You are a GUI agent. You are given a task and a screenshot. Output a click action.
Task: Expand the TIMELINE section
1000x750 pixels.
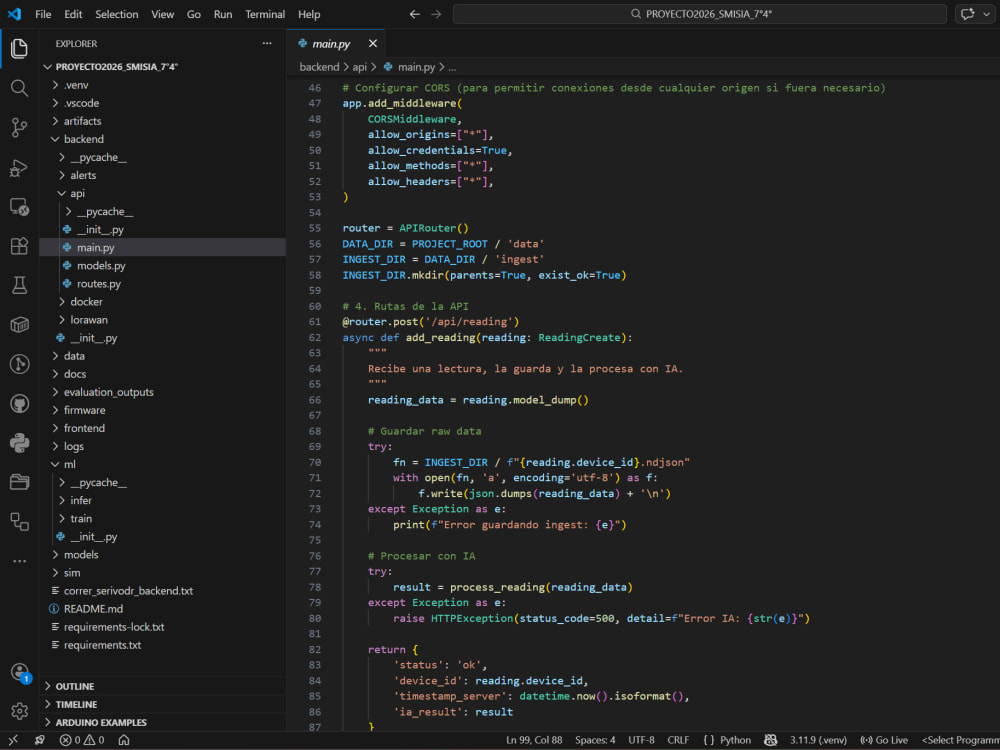point(163,704)
